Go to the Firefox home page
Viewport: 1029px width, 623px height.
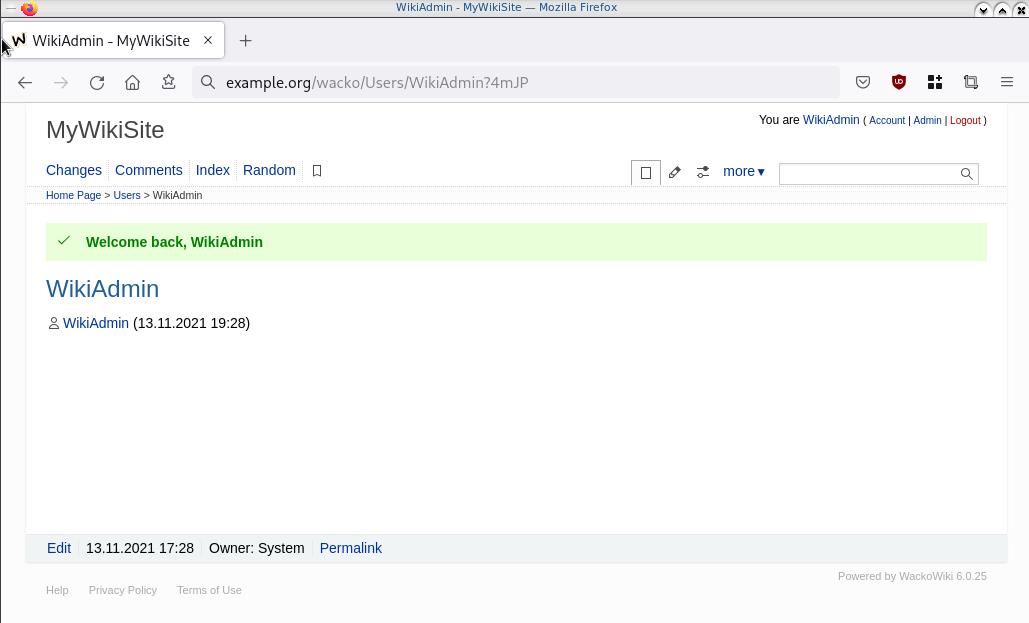[133, 82]
